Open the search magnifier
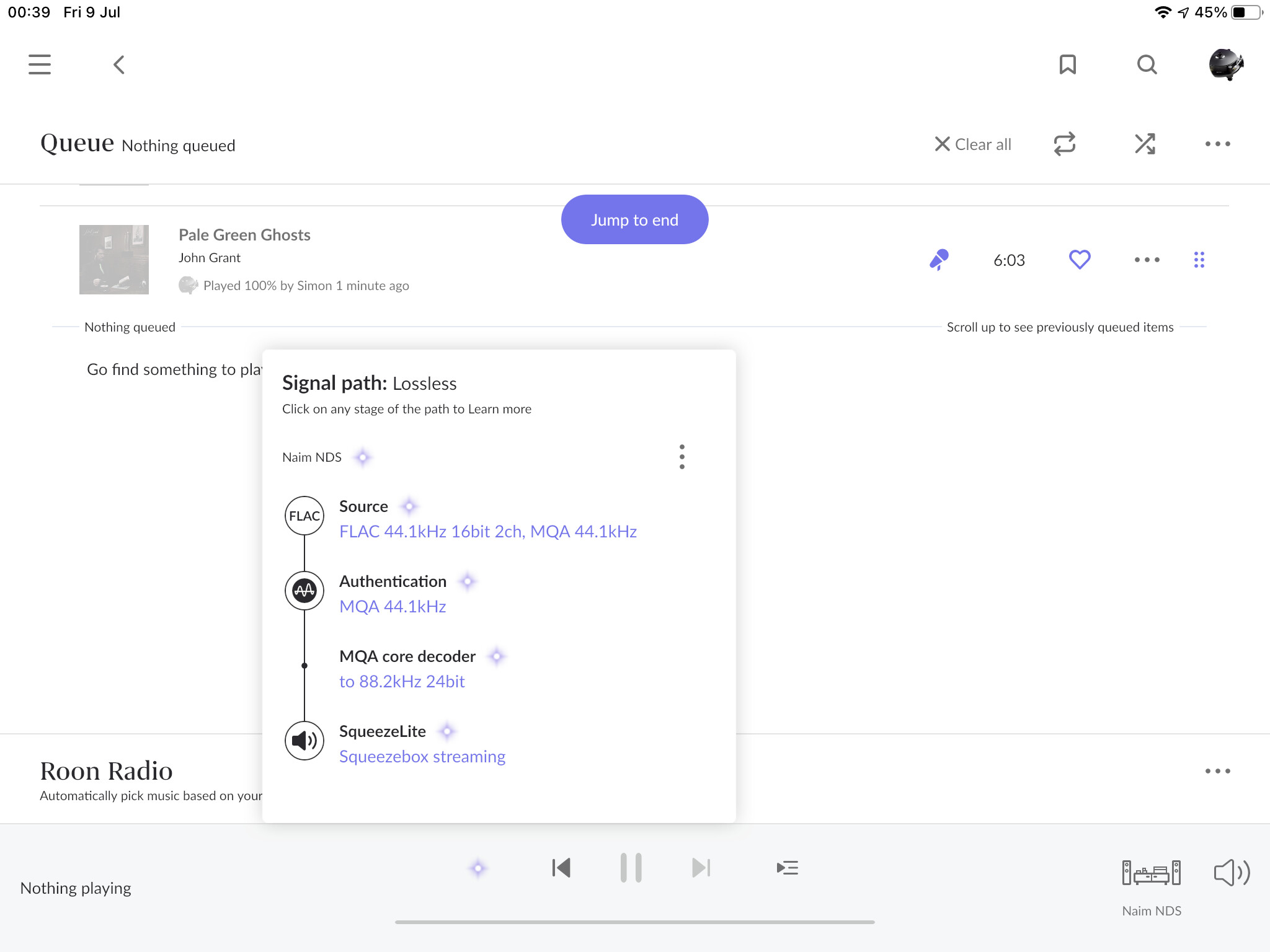Screen dimensions: 1270x952 pos(1147,64)
